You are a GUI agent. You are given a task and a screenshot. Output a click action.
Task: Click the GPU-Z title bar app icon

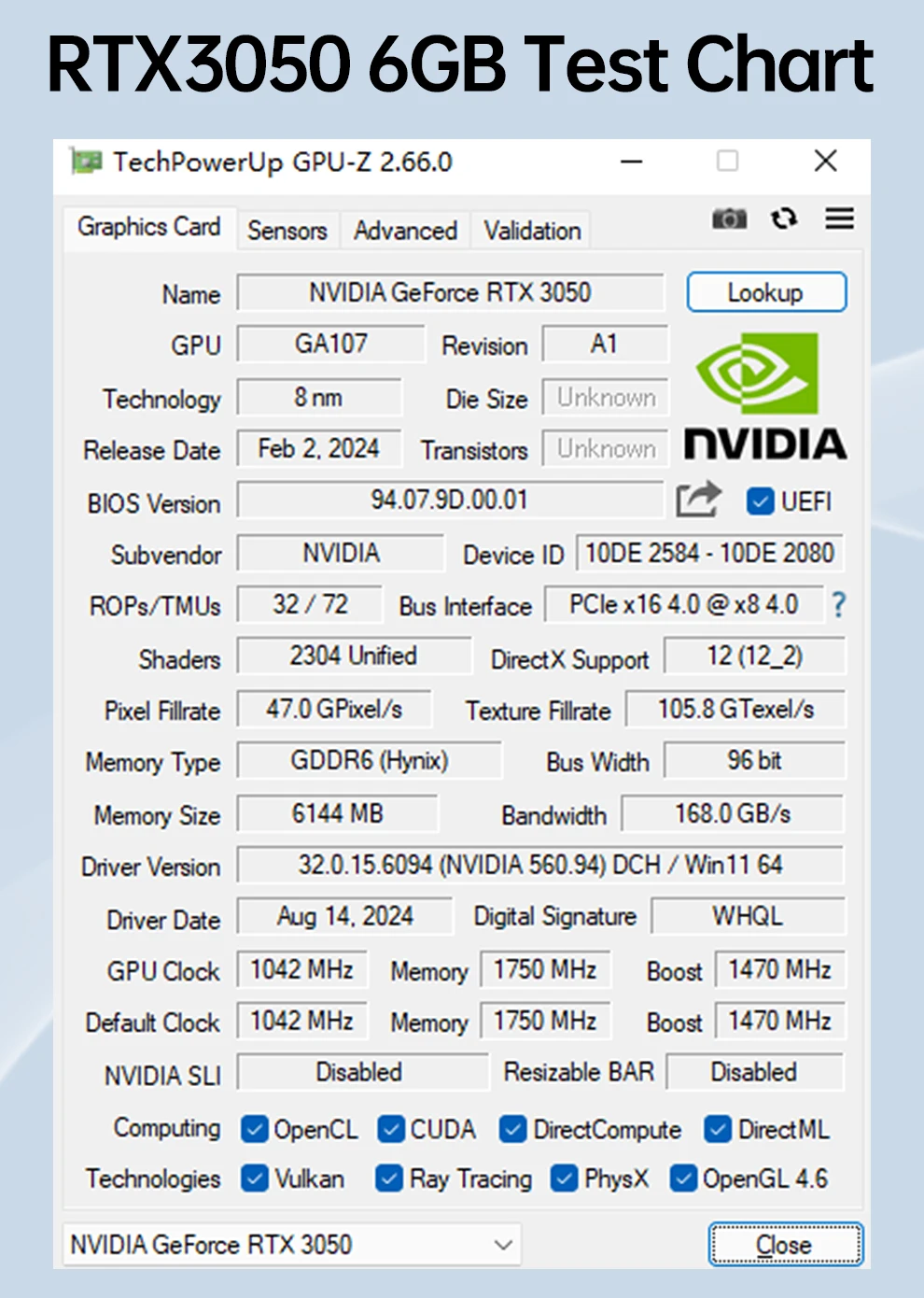(86, 162)
